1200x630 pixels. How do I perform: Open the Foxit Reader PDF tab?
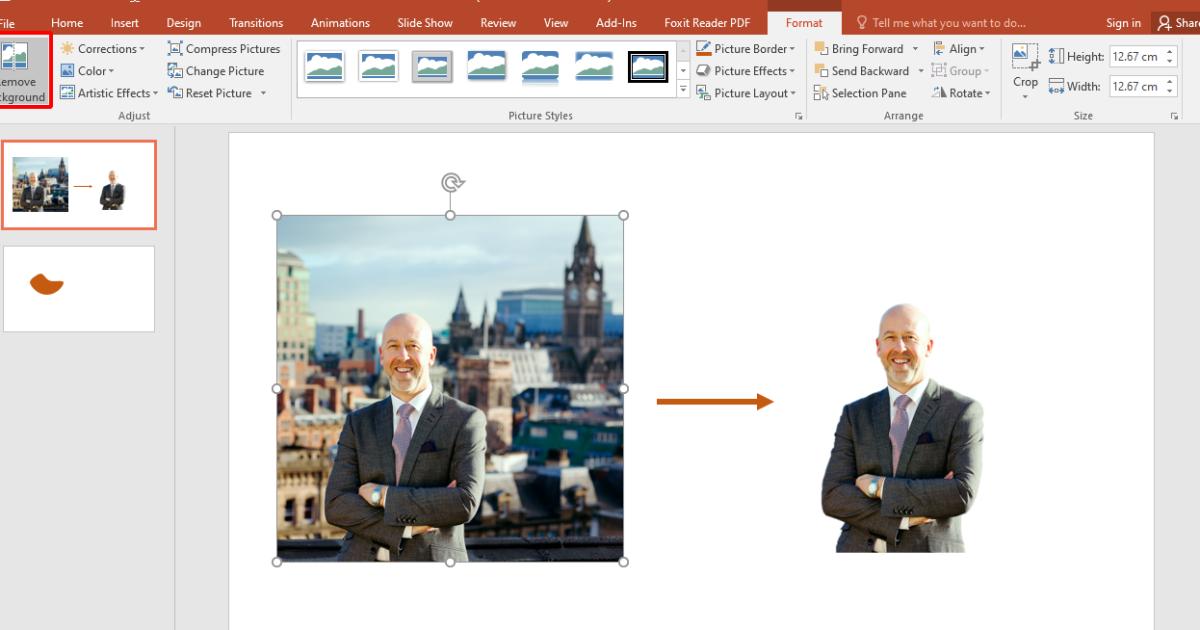click(x=708, y=22)
